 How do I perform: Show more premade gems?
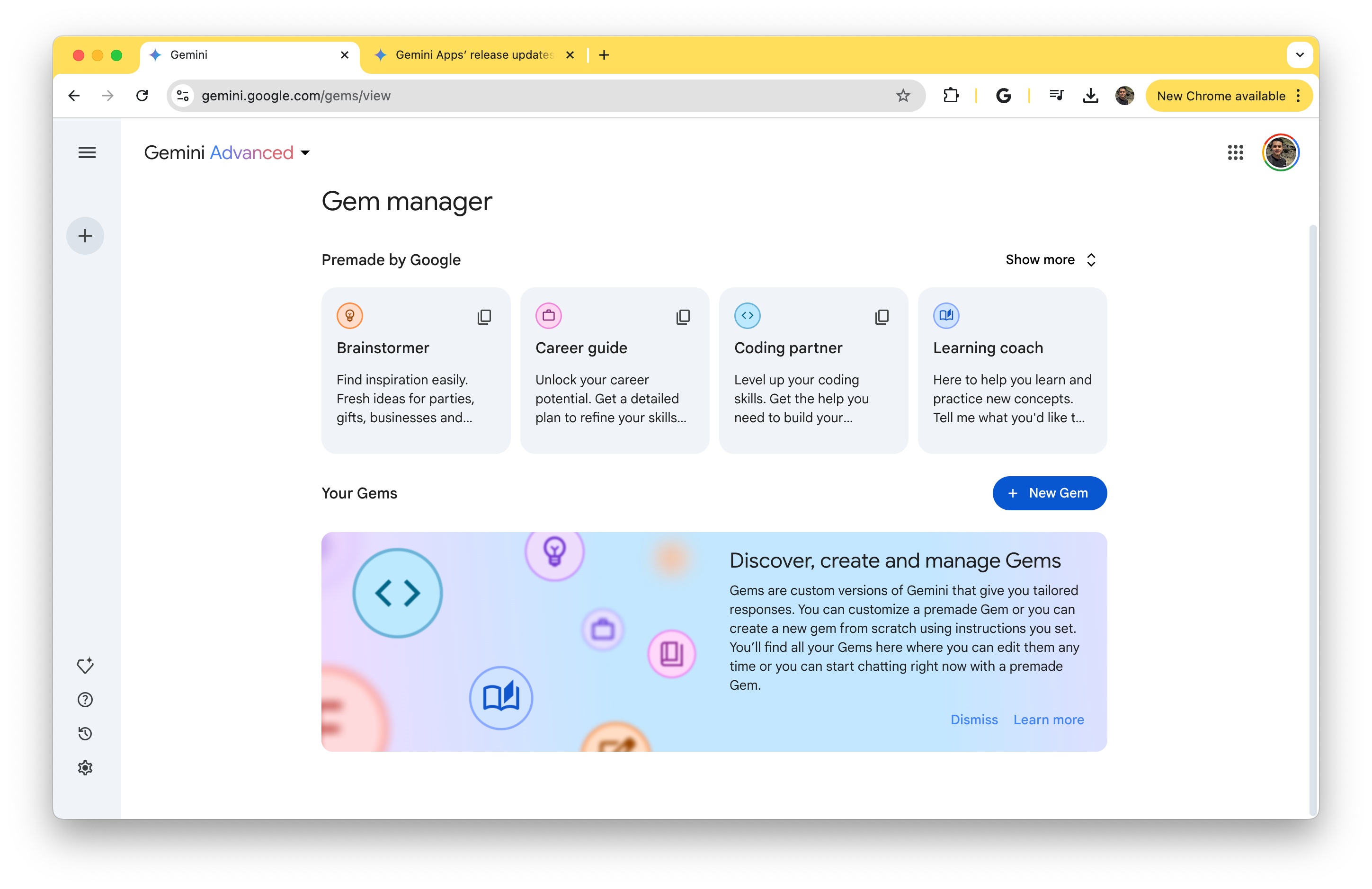tap(1050, 259)
